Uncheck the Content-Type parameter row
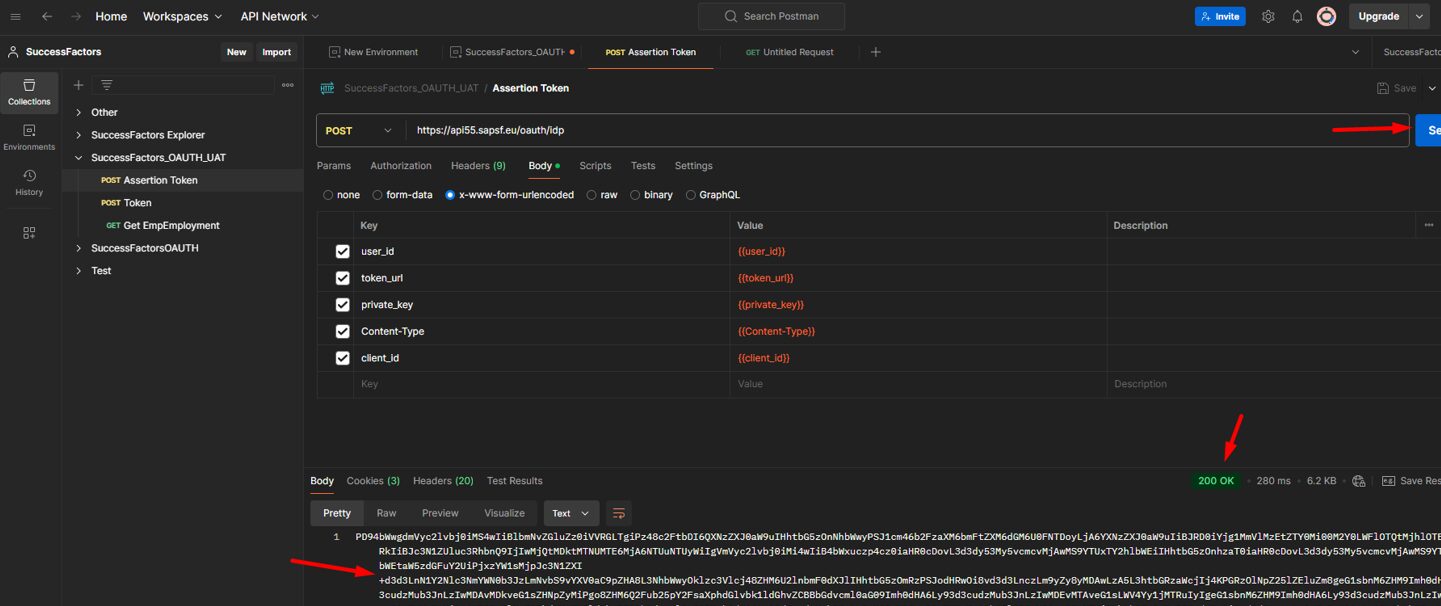This screenshot has height=606, width=1441. tap(342, 331)
